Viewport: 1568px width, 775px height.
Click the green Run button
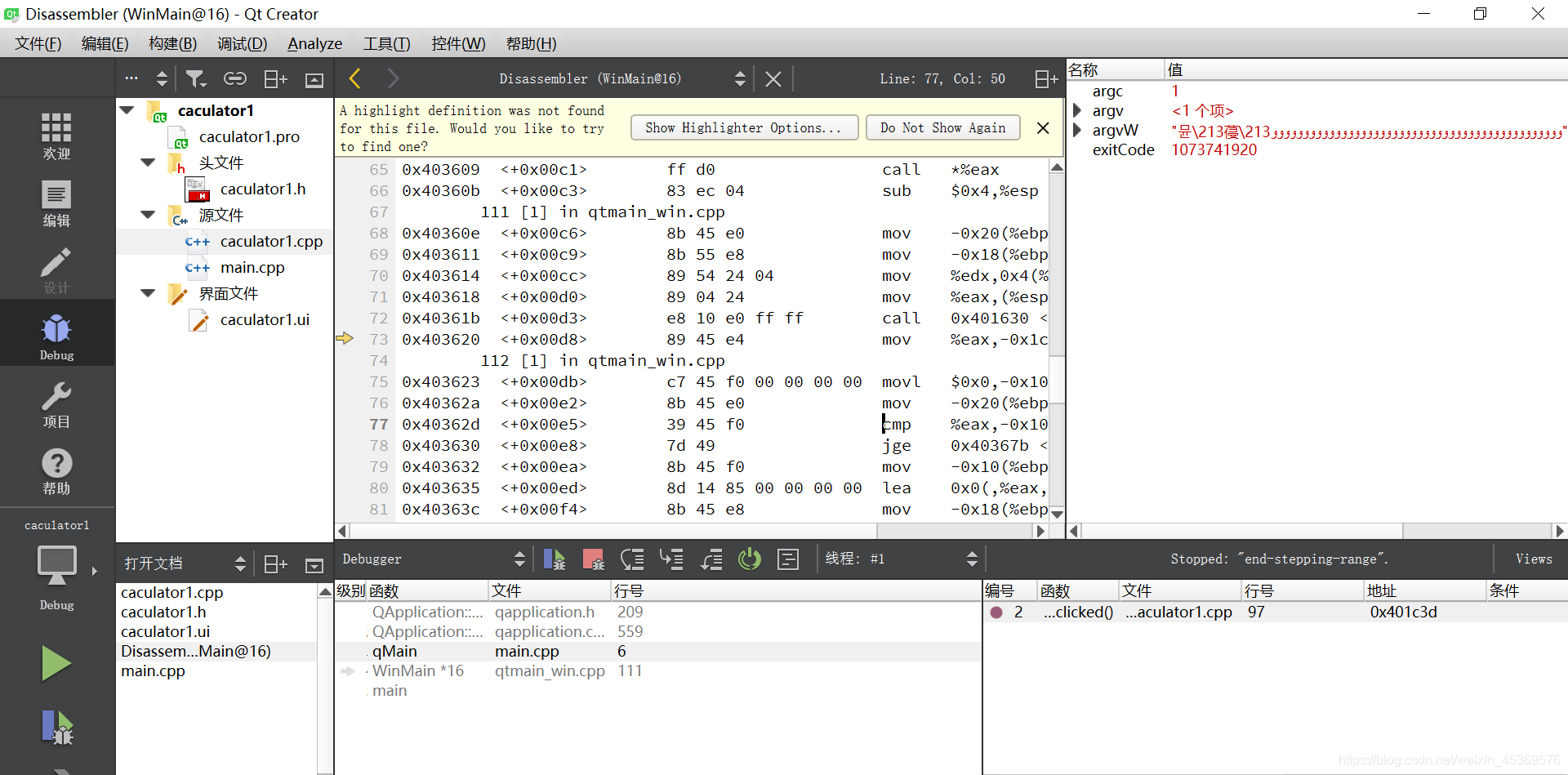click(x=56, y=663)
